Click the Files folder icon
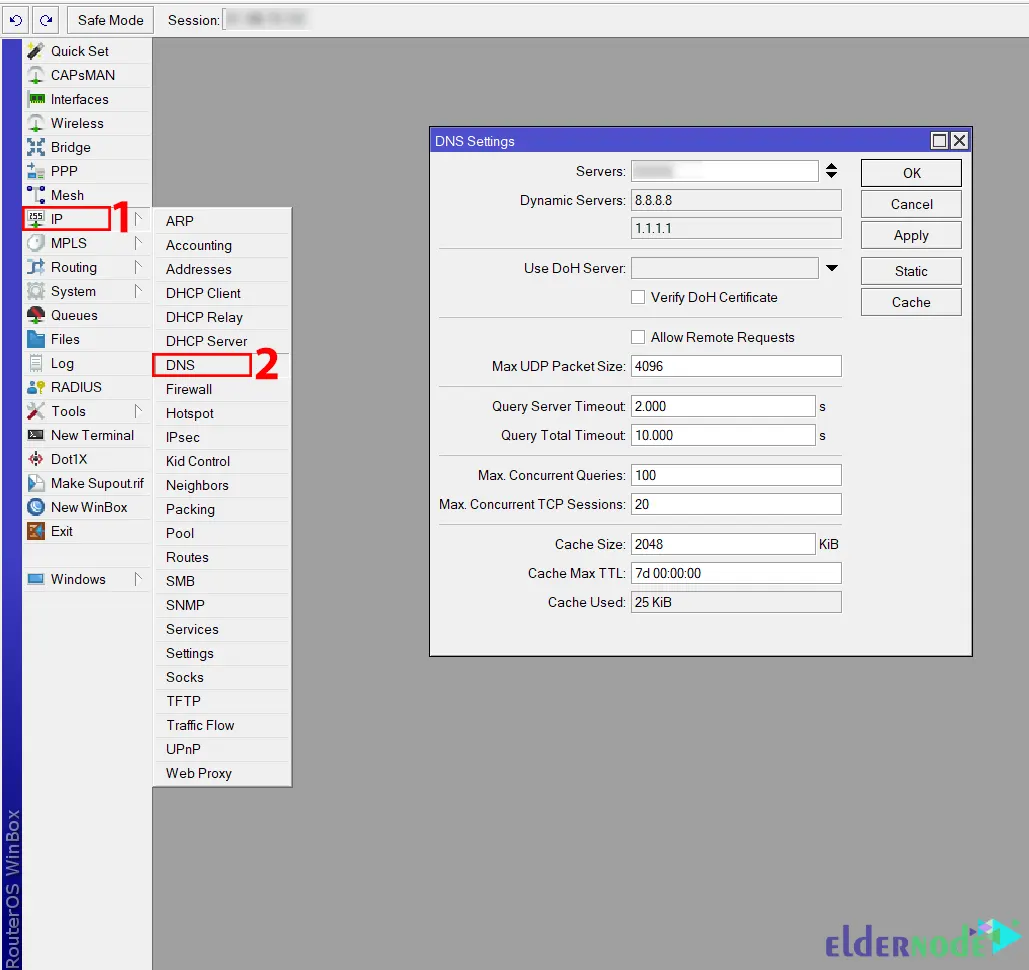Screen dimensions: 1029x970 (36, 339)
